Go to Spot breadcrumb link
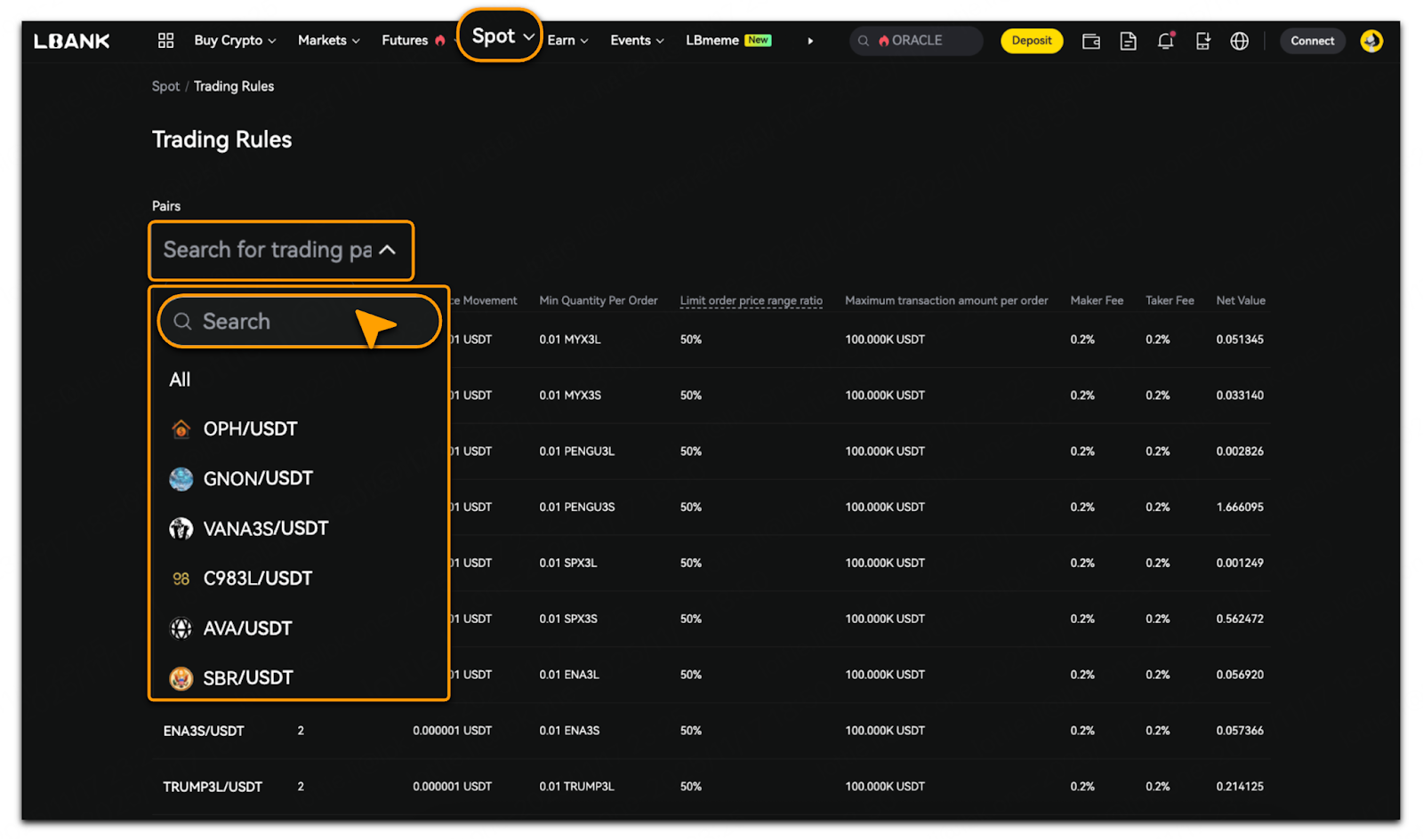This screenshot has height=840, width=1423. 165,86
